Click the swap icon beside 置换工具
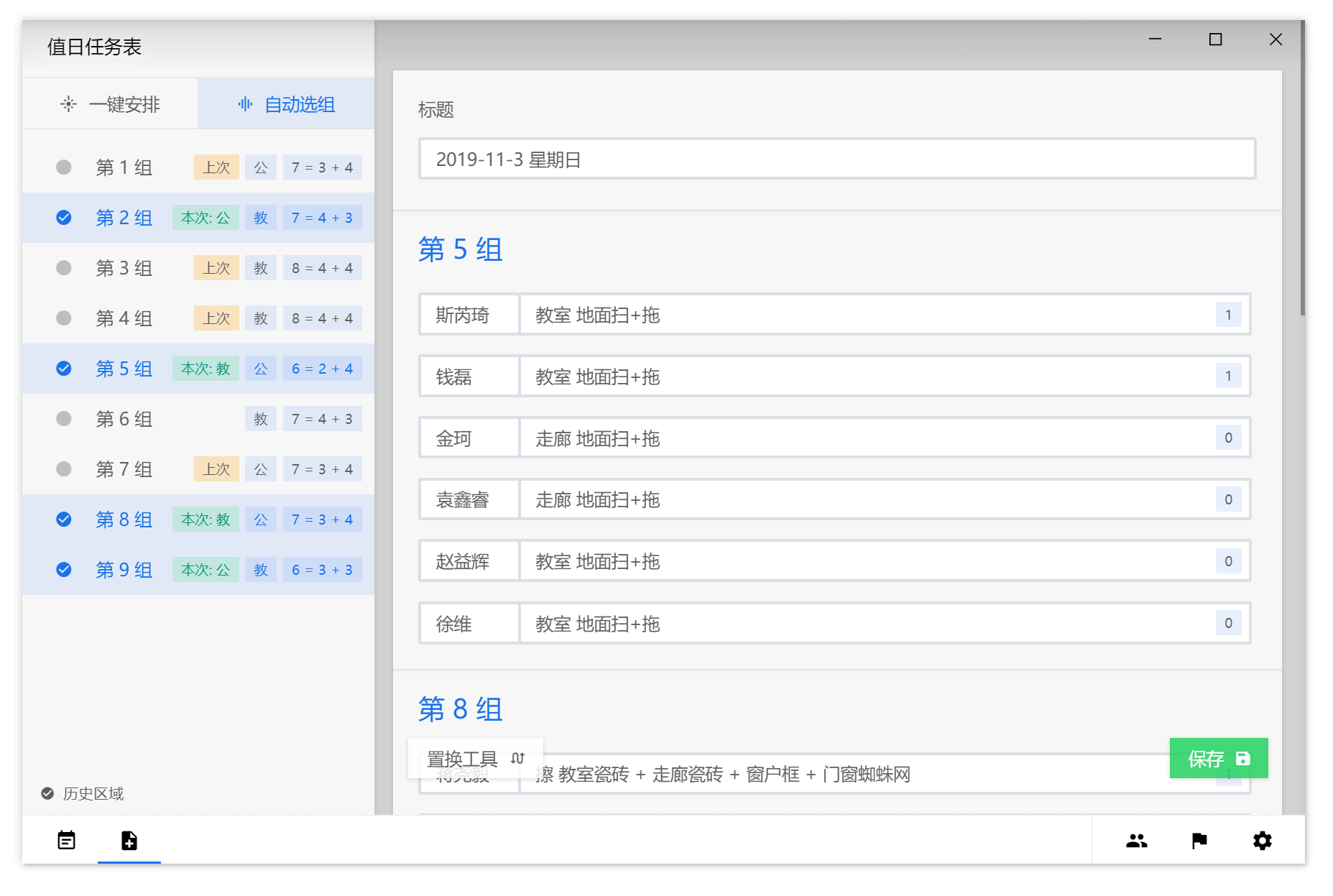Viewport: 1333px width, 896px height. [x=518, y=758]
